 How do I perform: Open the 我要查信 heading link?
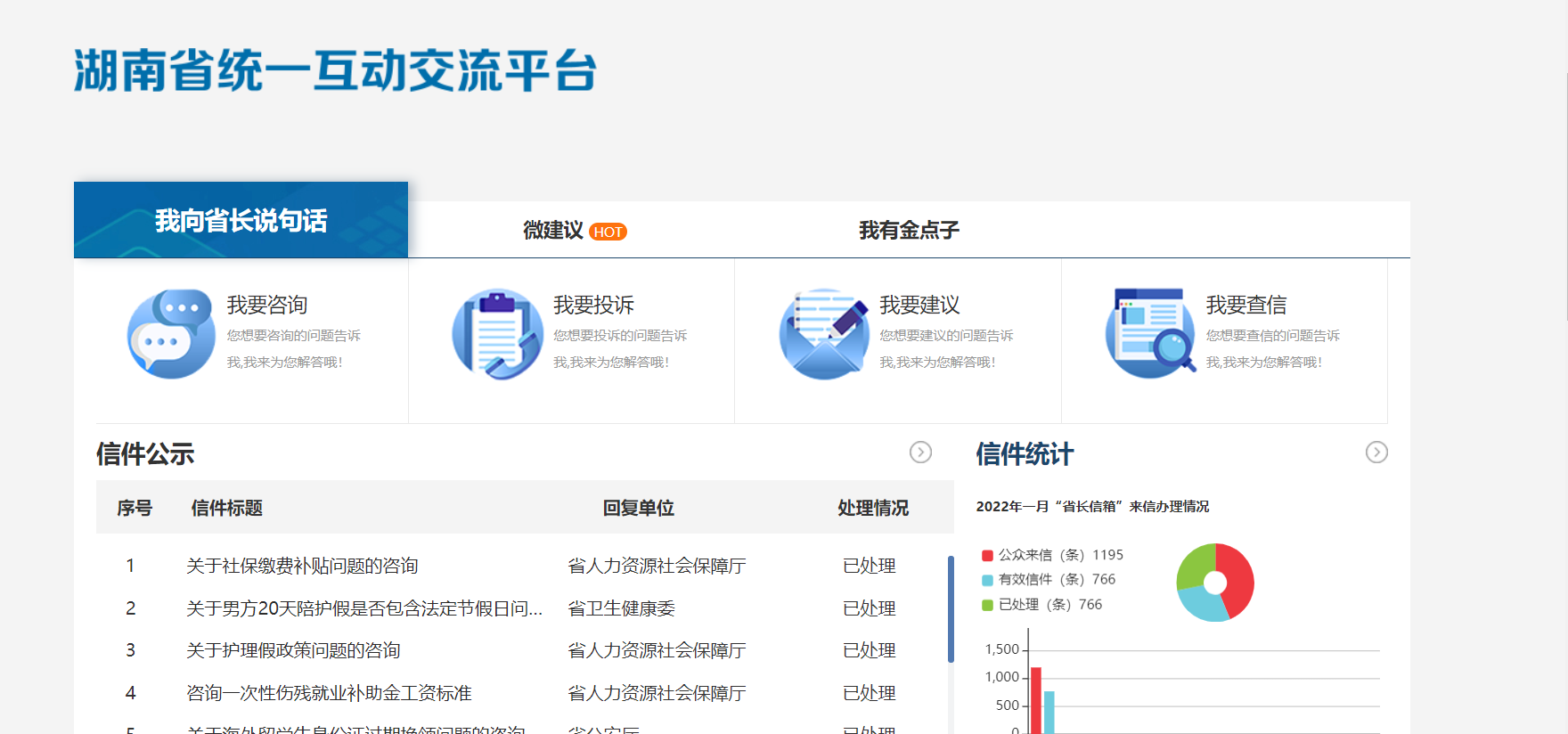tap(1246, 305)
